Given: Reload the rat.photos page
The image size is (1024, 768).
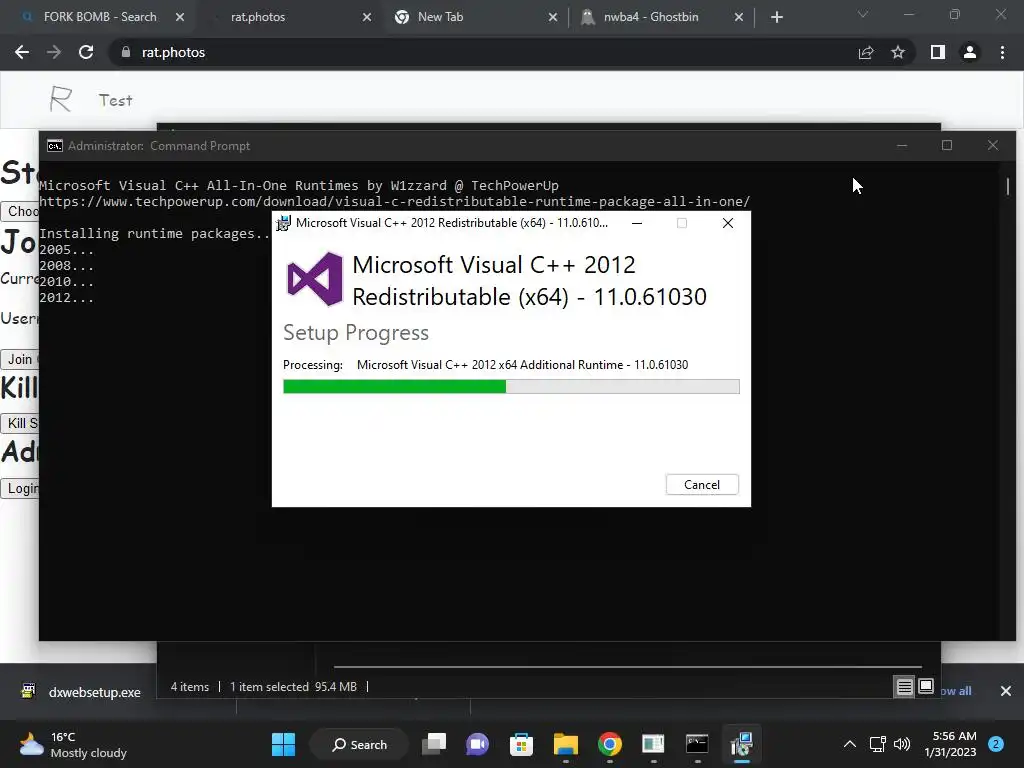Looking at the screenshot, I should (86, 52).
